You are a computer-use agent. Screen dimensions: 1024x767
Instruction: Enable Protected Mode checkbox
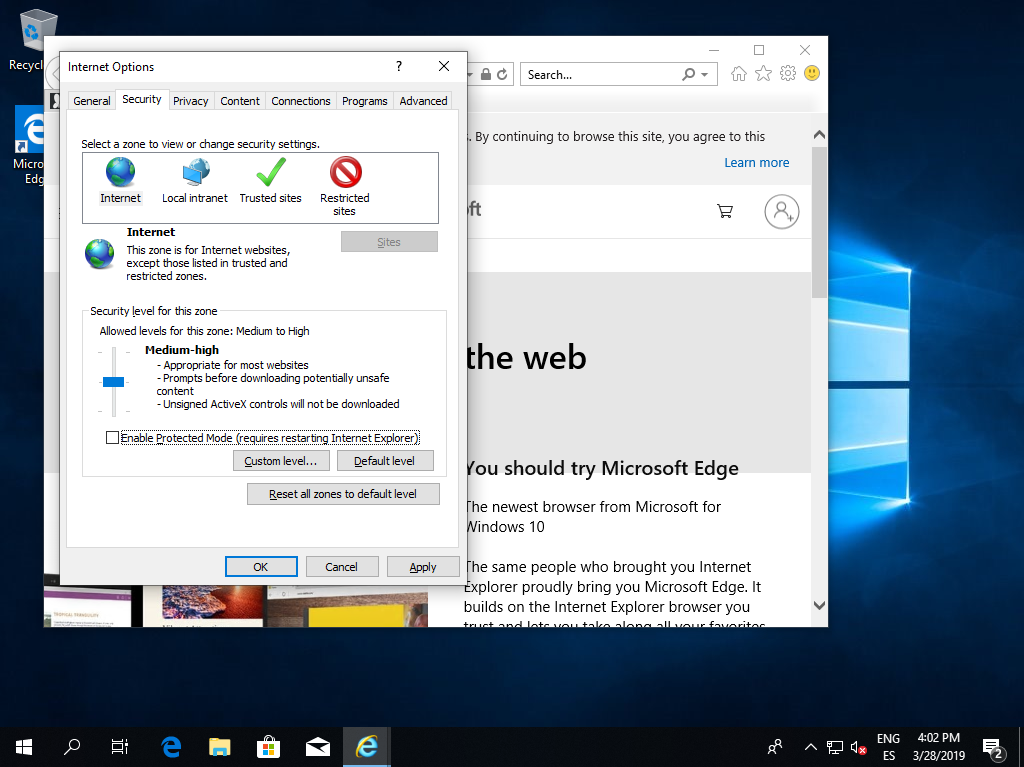pos(112,438)
